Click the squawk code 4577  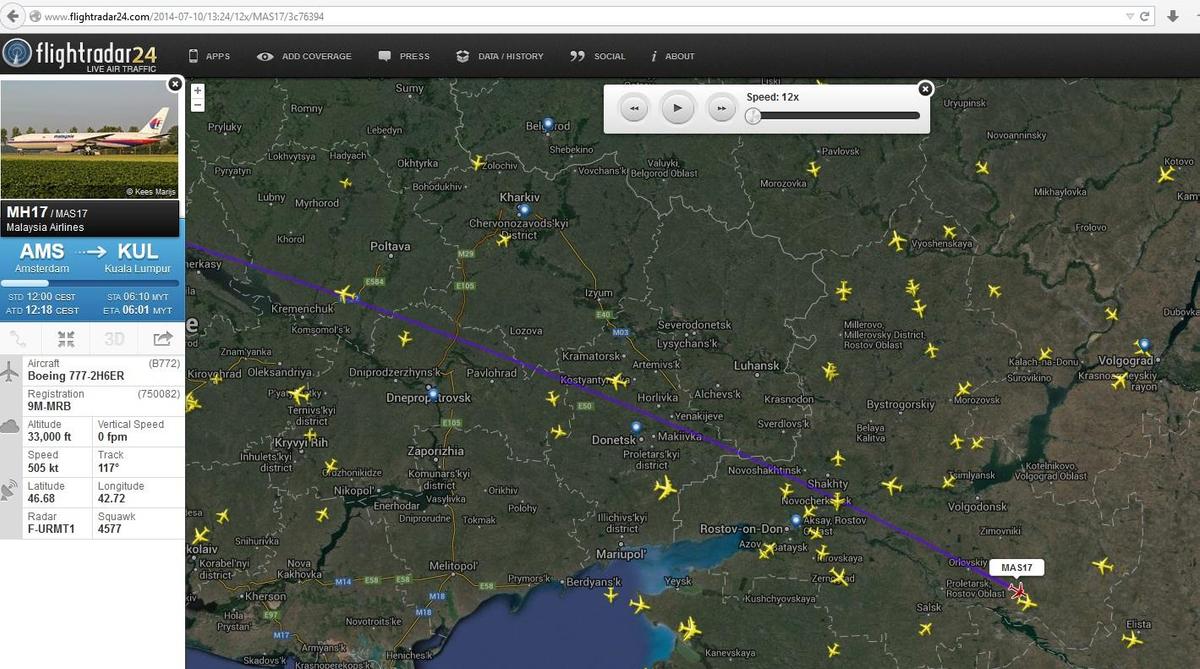click(110, 529)
